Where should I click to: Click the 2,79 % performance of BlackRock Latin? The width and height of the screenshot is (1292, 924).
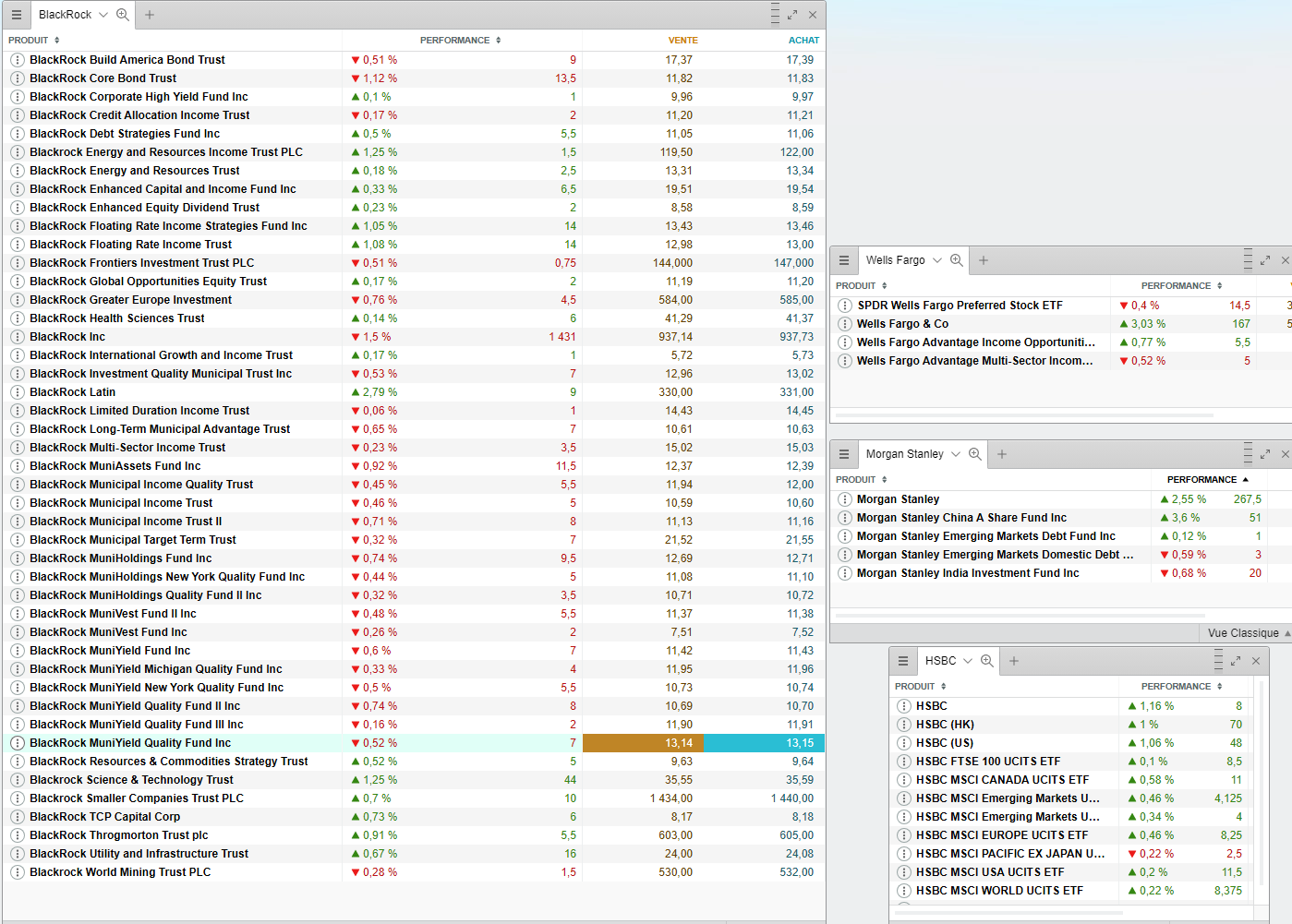(x=374, y=392)
